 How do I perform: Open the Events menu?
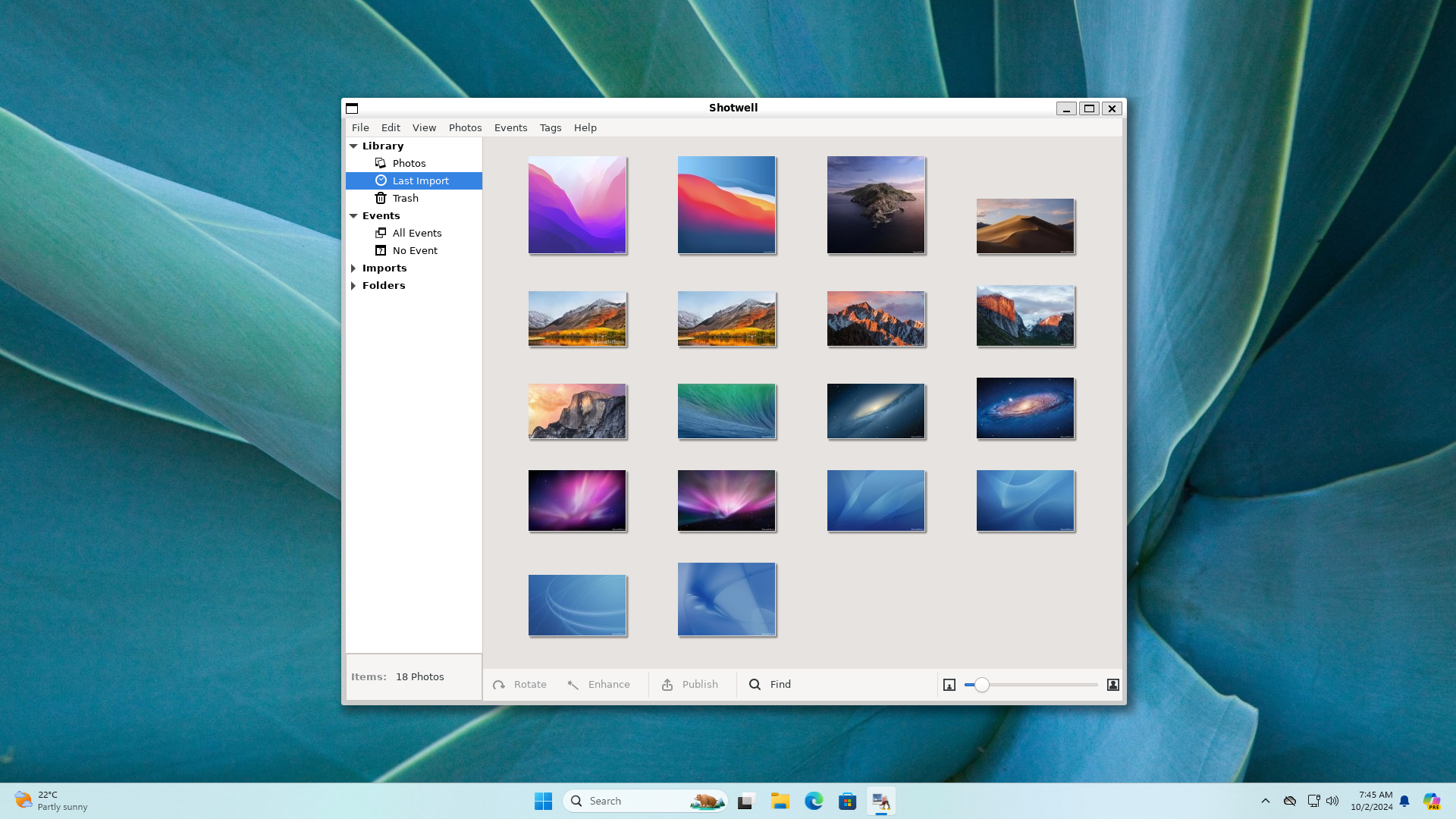pyautogui.click(x=510, y=127)
